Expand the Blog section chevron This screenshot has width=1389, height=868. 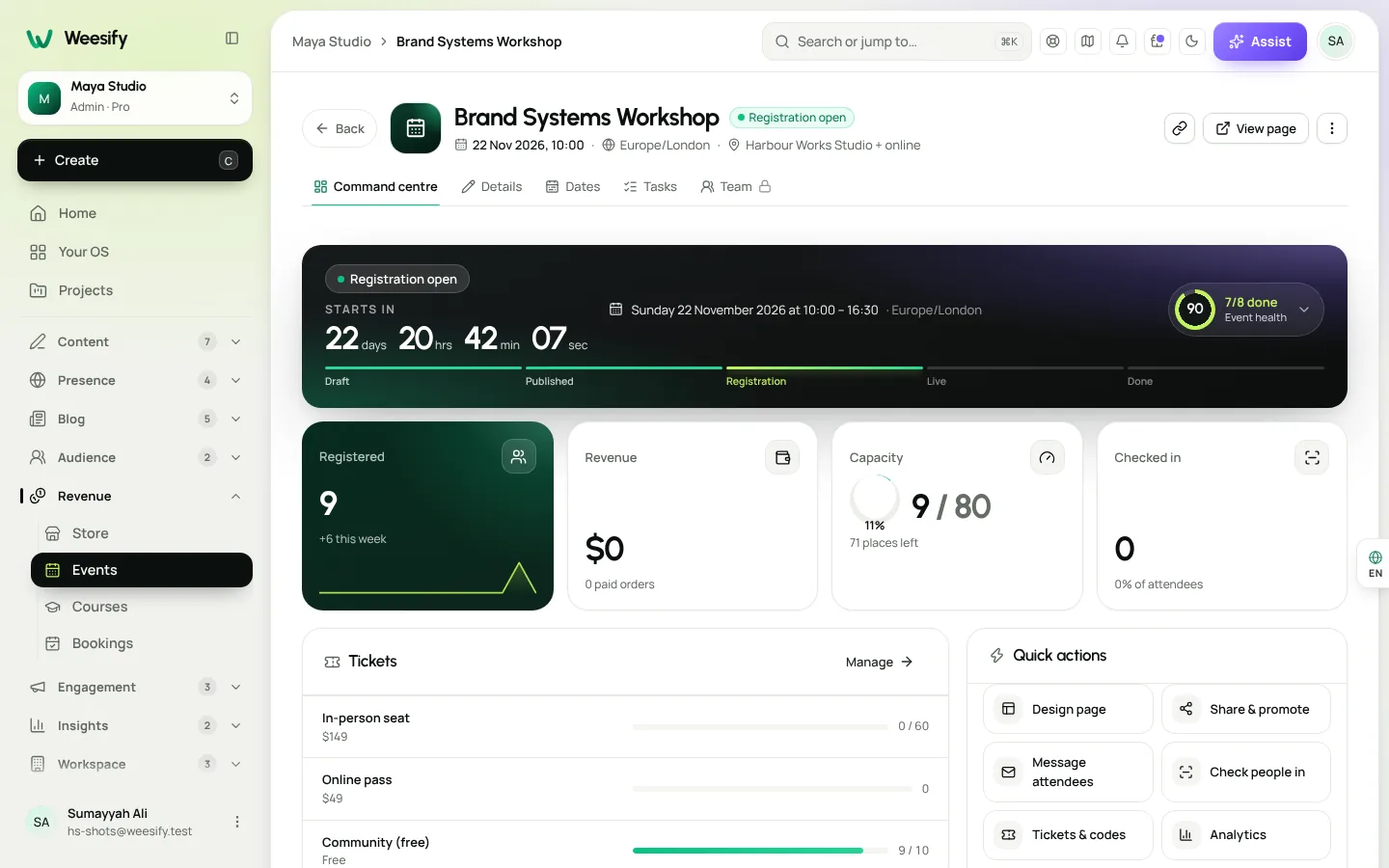[235, 419]
